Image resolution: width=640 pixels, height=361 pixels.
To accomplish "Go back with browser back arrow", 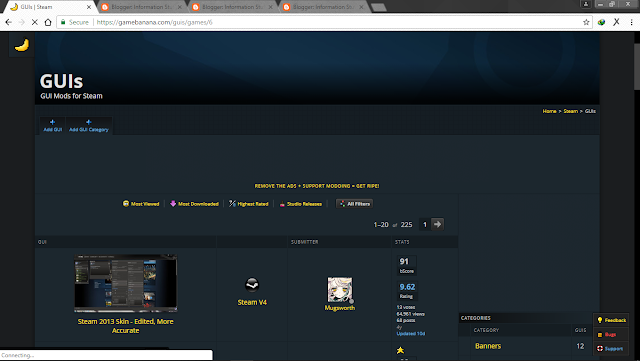I will 9,22.
